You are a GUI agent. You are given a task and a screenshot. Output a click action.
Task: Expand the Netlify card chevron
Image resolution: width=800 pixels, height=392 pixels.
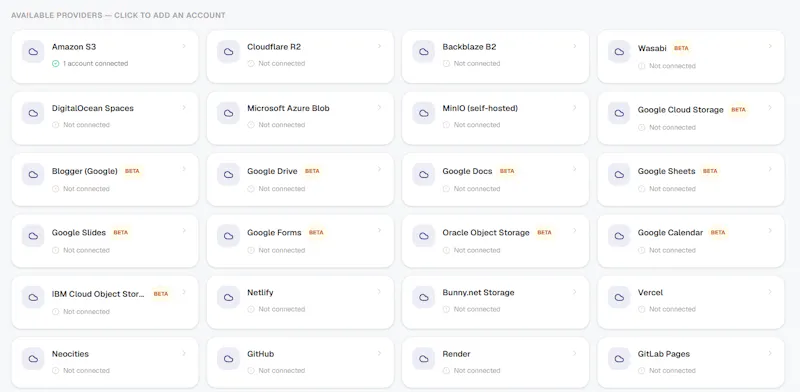[x=379, y=291]
